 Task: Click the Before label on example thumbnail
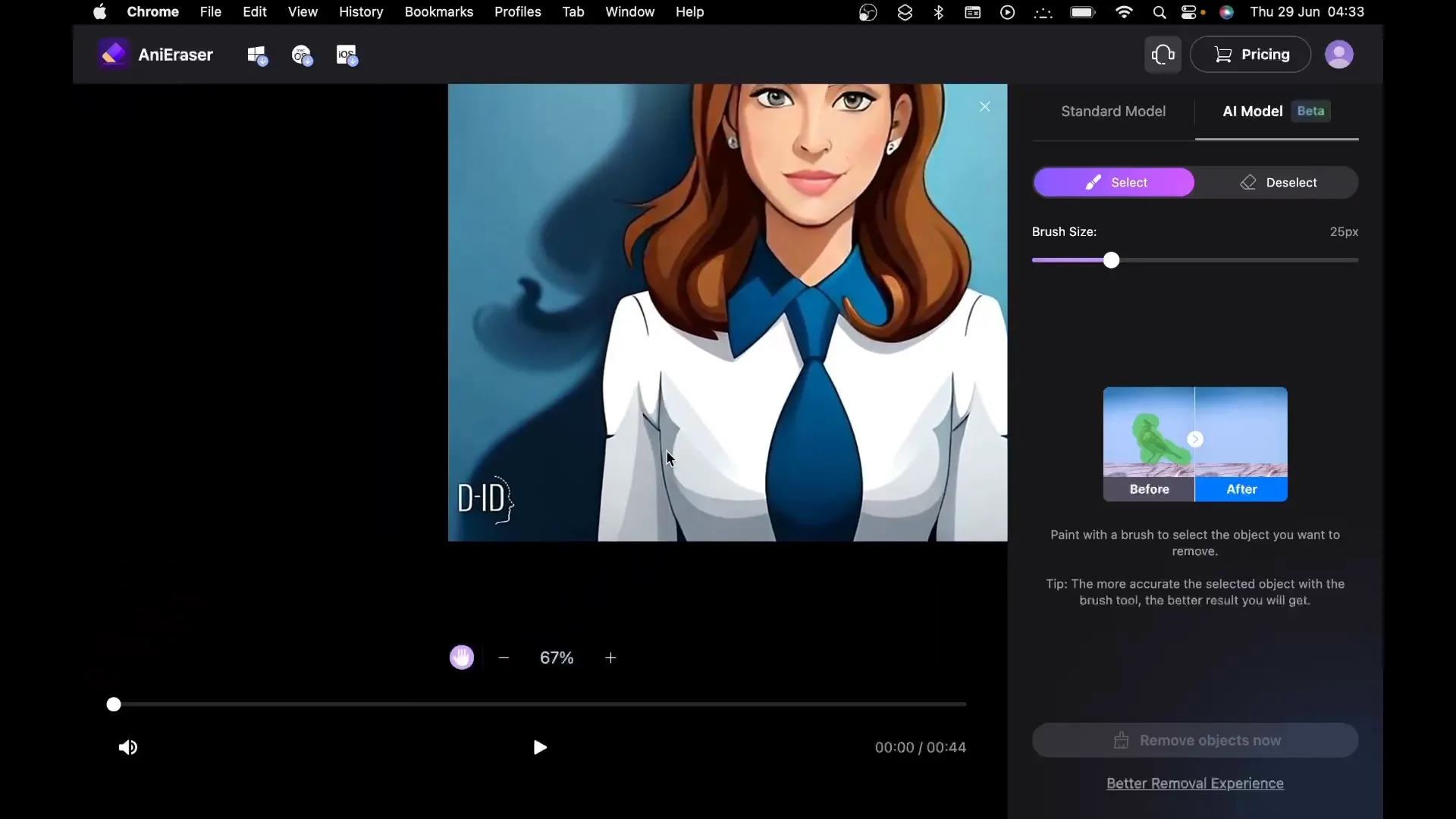1149,489
